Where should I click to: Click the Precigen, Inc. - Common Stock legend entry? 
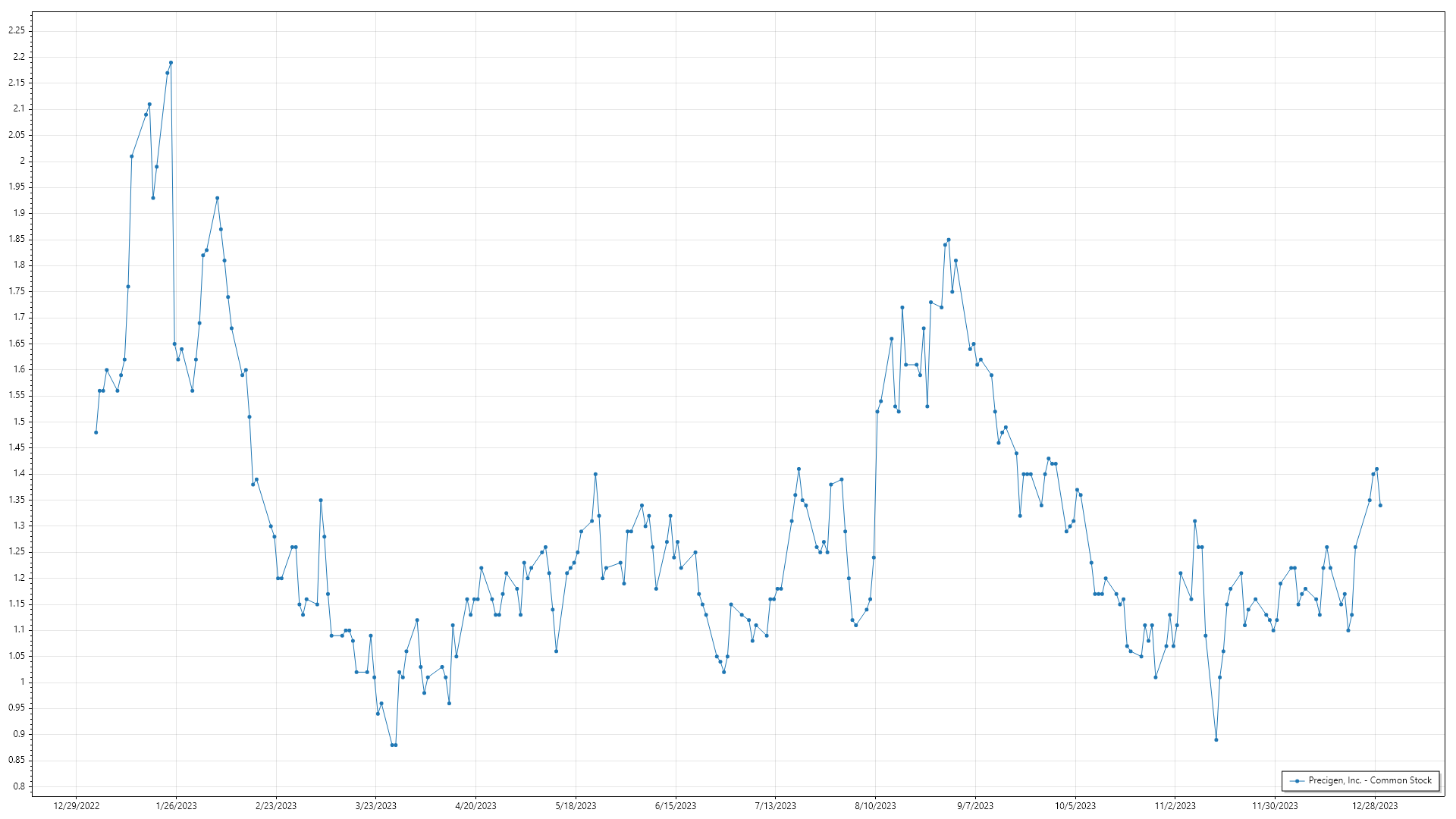tap(1370, 780)
